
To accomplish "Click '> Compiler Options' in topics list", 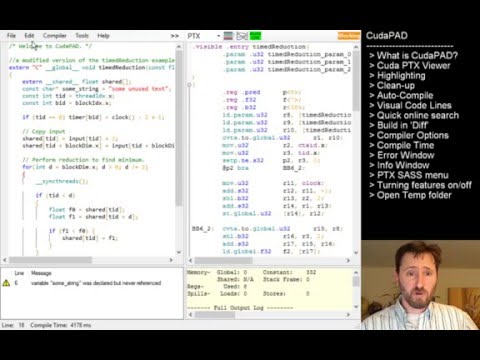I will tap(409, 135).
